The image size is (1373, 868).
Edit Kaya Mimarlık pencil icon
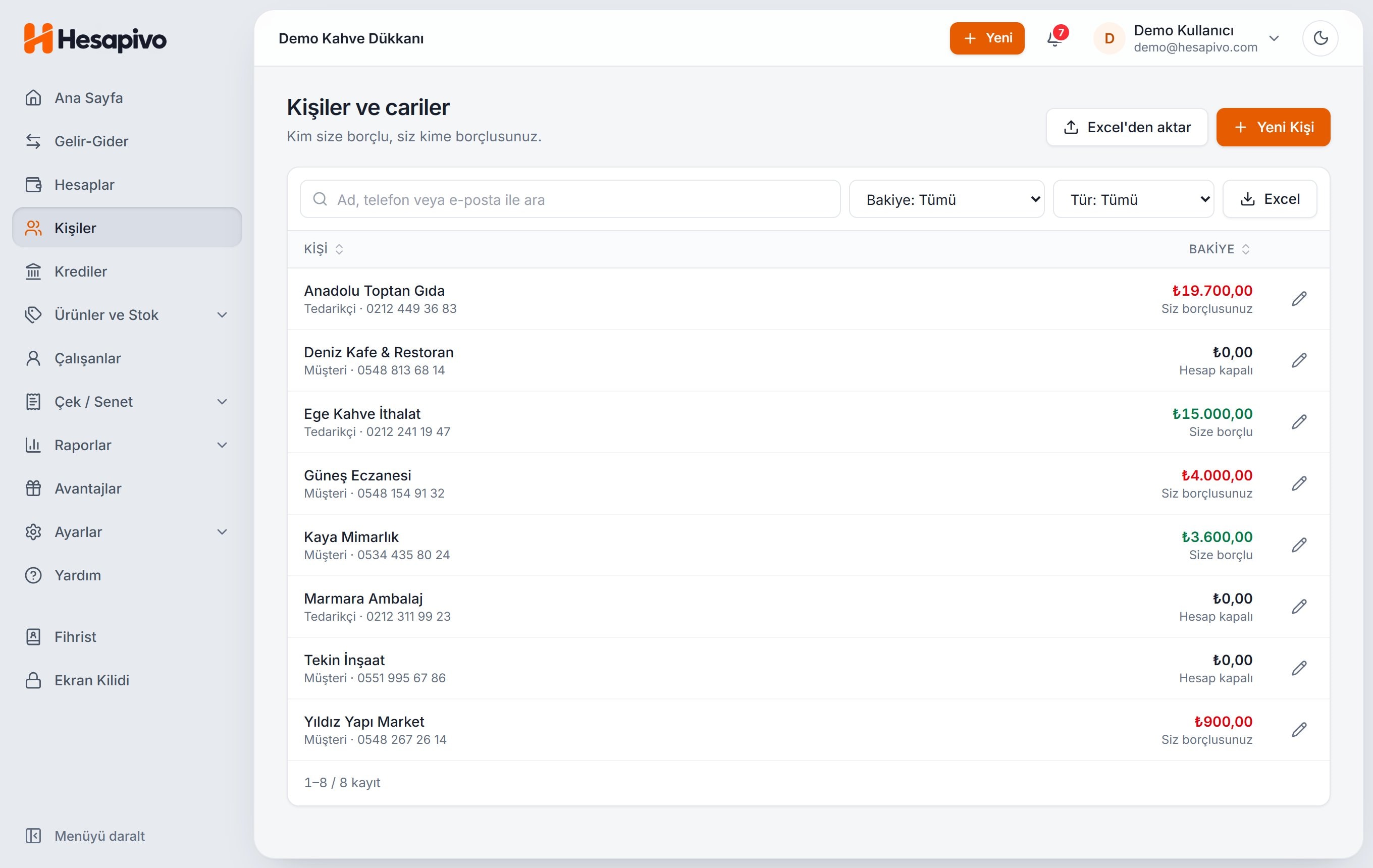pos(1299,545)
